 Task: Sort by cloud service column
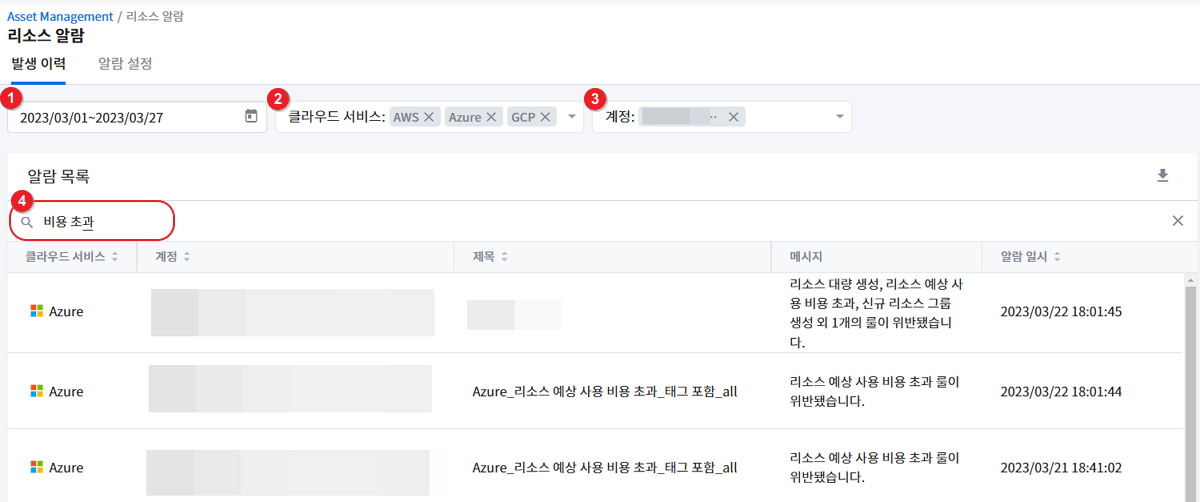pos(115,257)
